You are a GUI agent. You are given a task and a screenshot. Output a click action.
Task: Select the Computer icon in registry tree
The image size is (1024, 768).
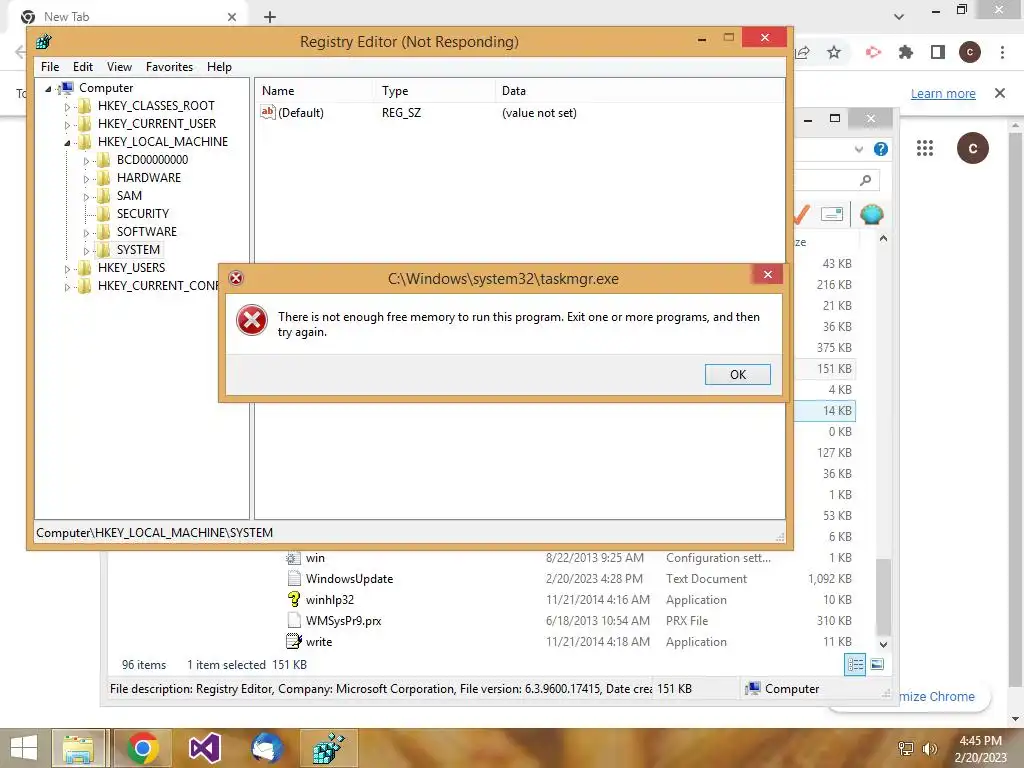65,88
